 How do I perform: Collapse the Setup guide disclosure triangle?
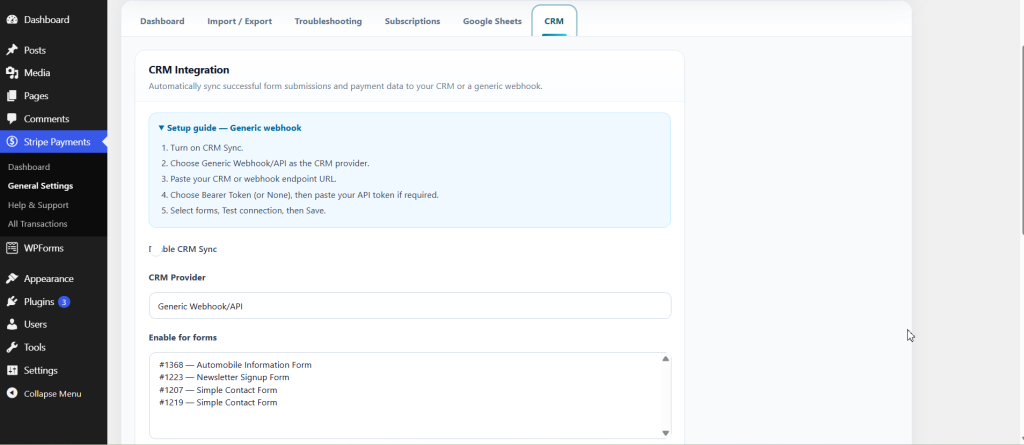pos(161,128)
